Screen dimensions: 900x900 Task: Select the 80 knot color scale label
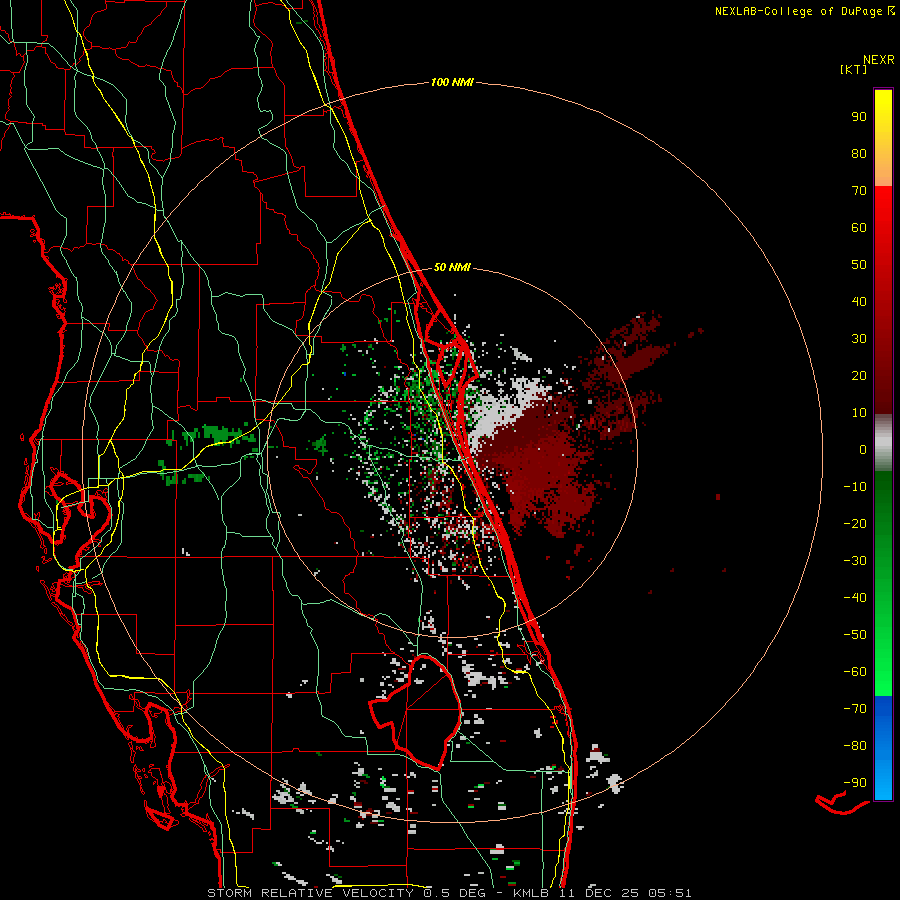pyautogui.click(x=859, y=154)
